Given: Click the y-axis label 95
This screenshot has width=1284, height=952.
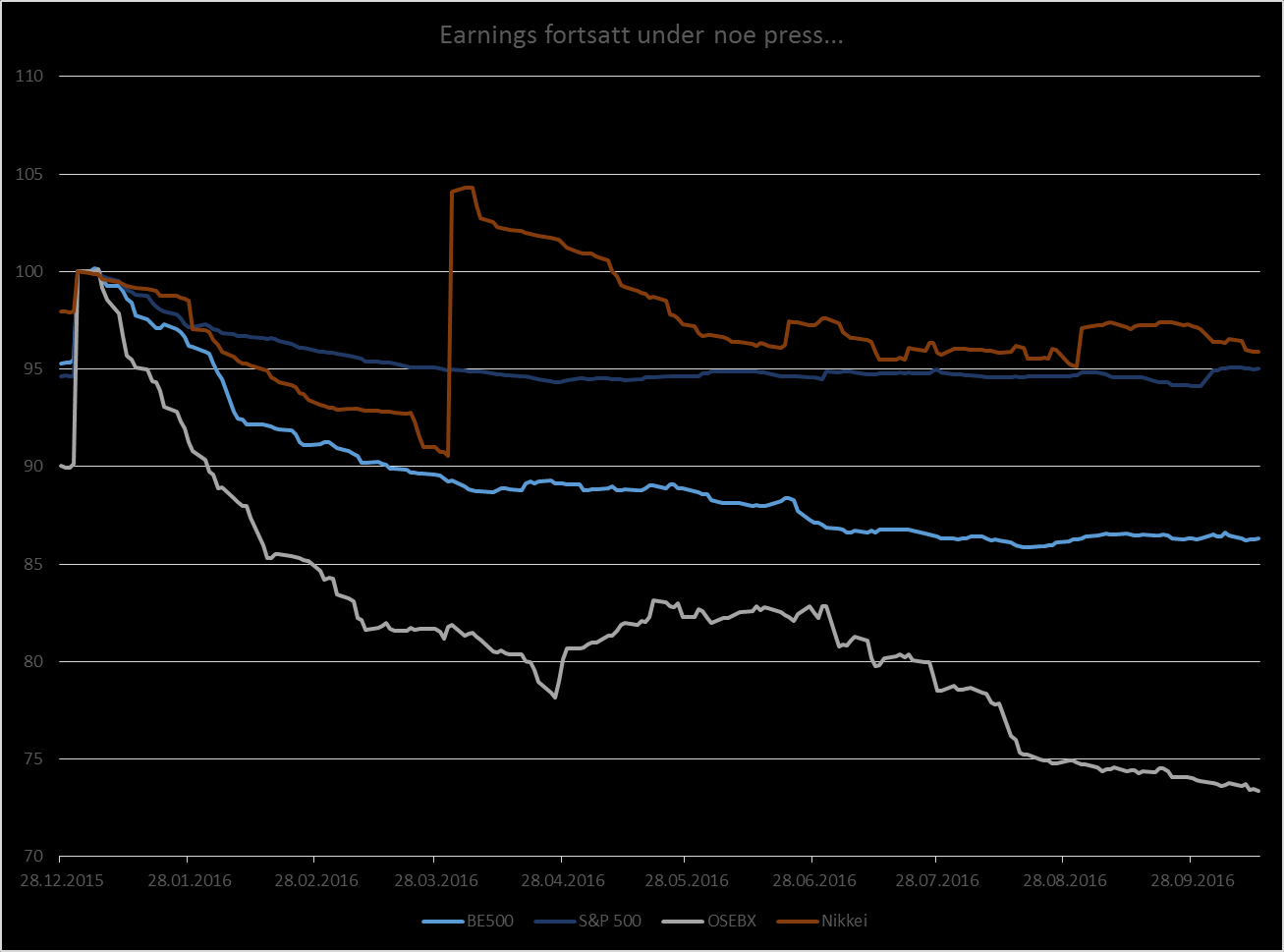Looking at the screenshot, I should click(x=34, y=368).
